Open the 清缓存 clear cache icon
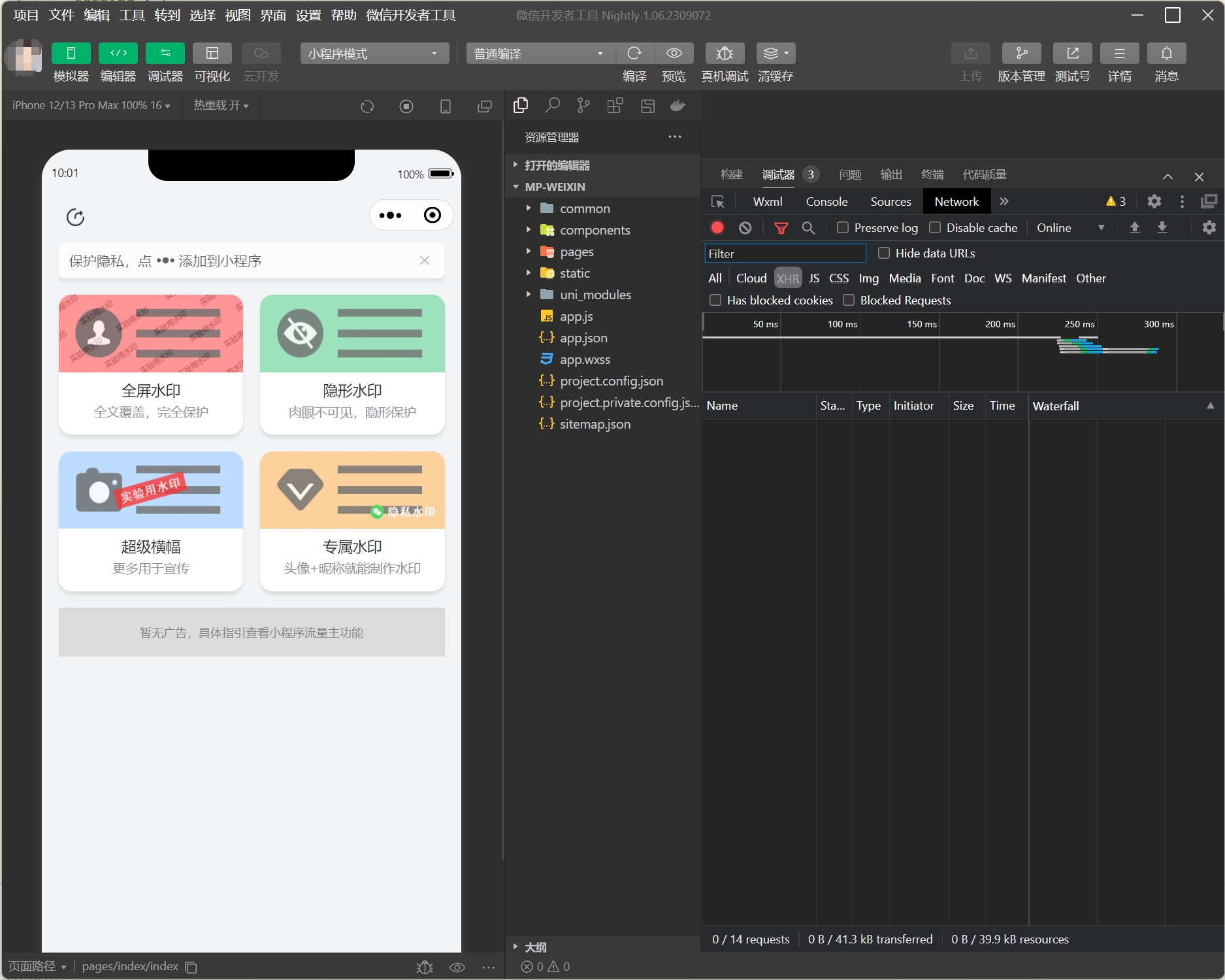This screenshot has width=1225, height=980. tap(776, 53)
